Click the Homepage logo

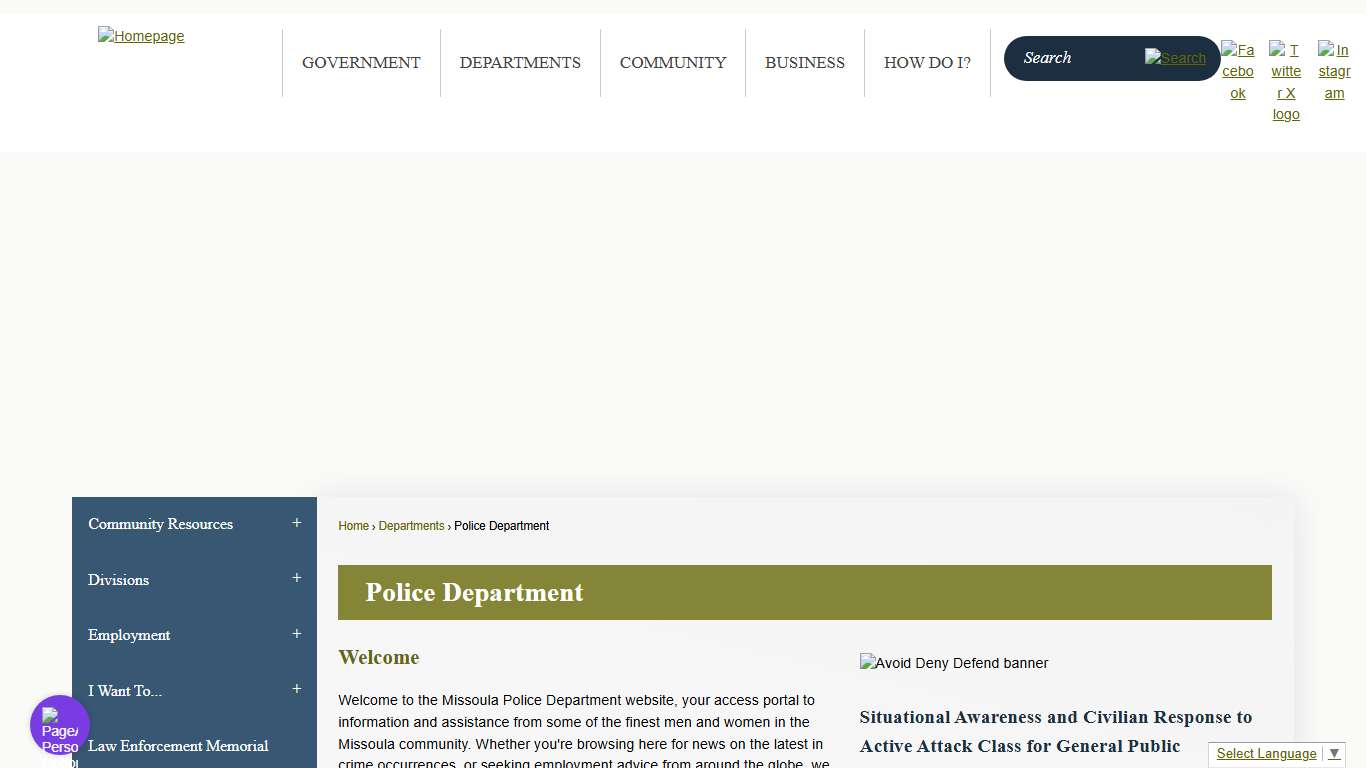tap(140, 36)
